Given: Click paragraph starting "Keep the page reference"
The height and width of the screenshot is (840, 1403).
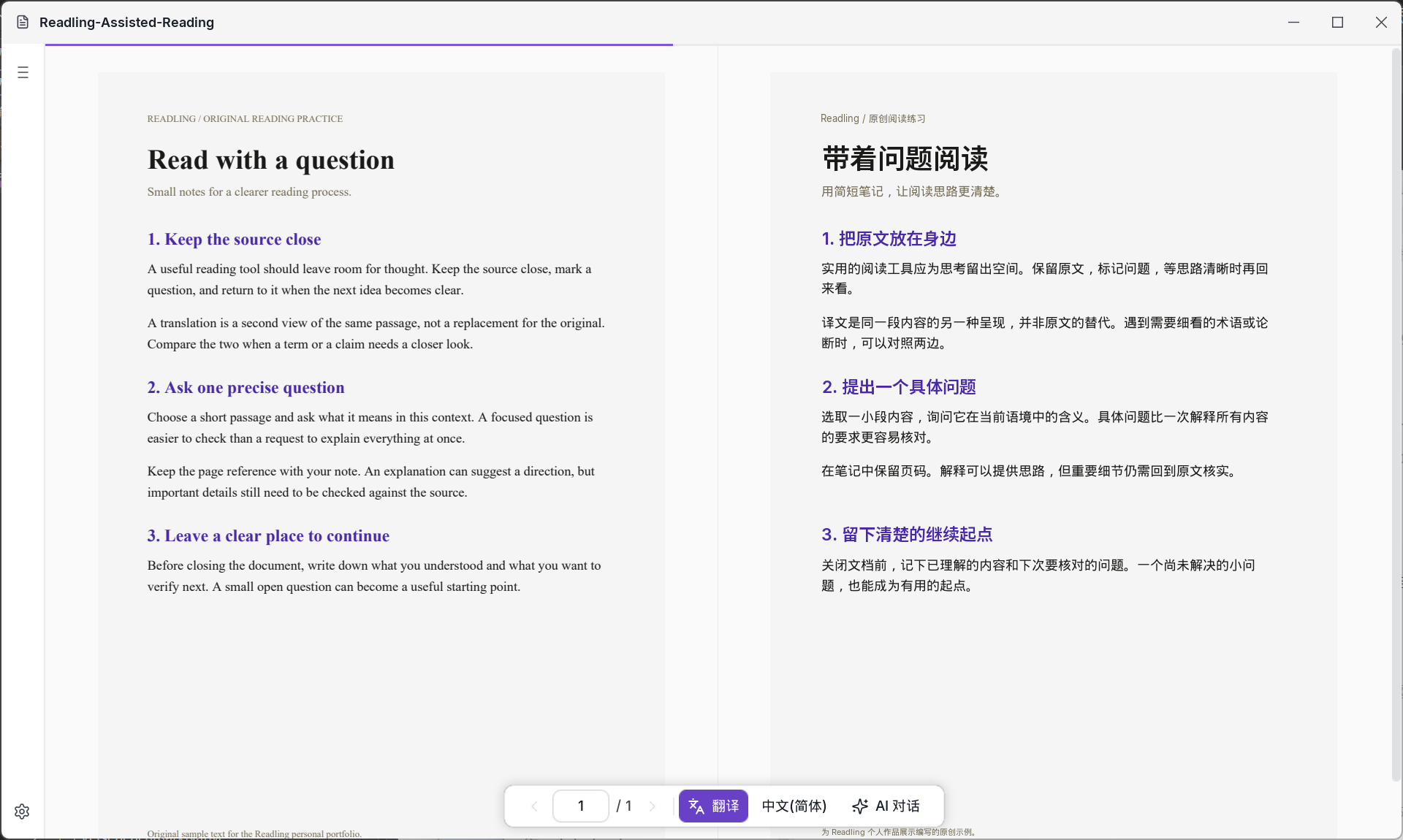Looking at the screenshot, I should point(370,482).
